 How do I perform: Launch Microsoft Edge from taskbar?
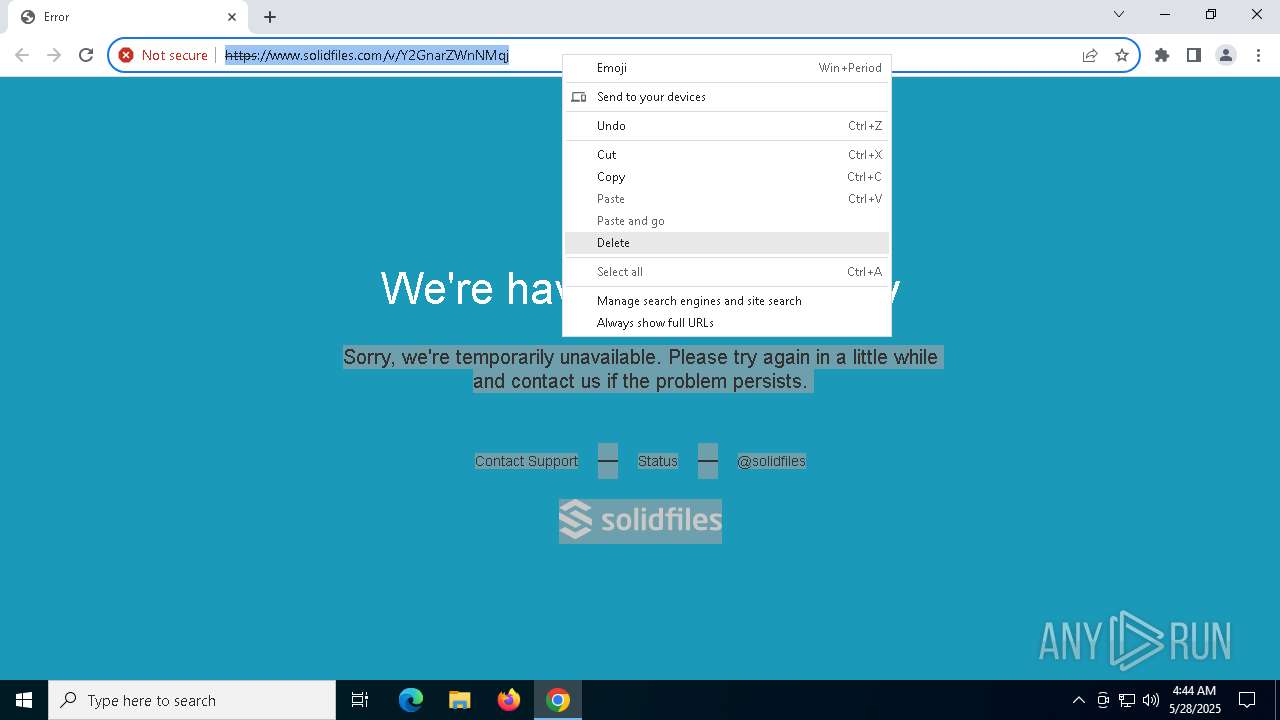click(411, 700)
